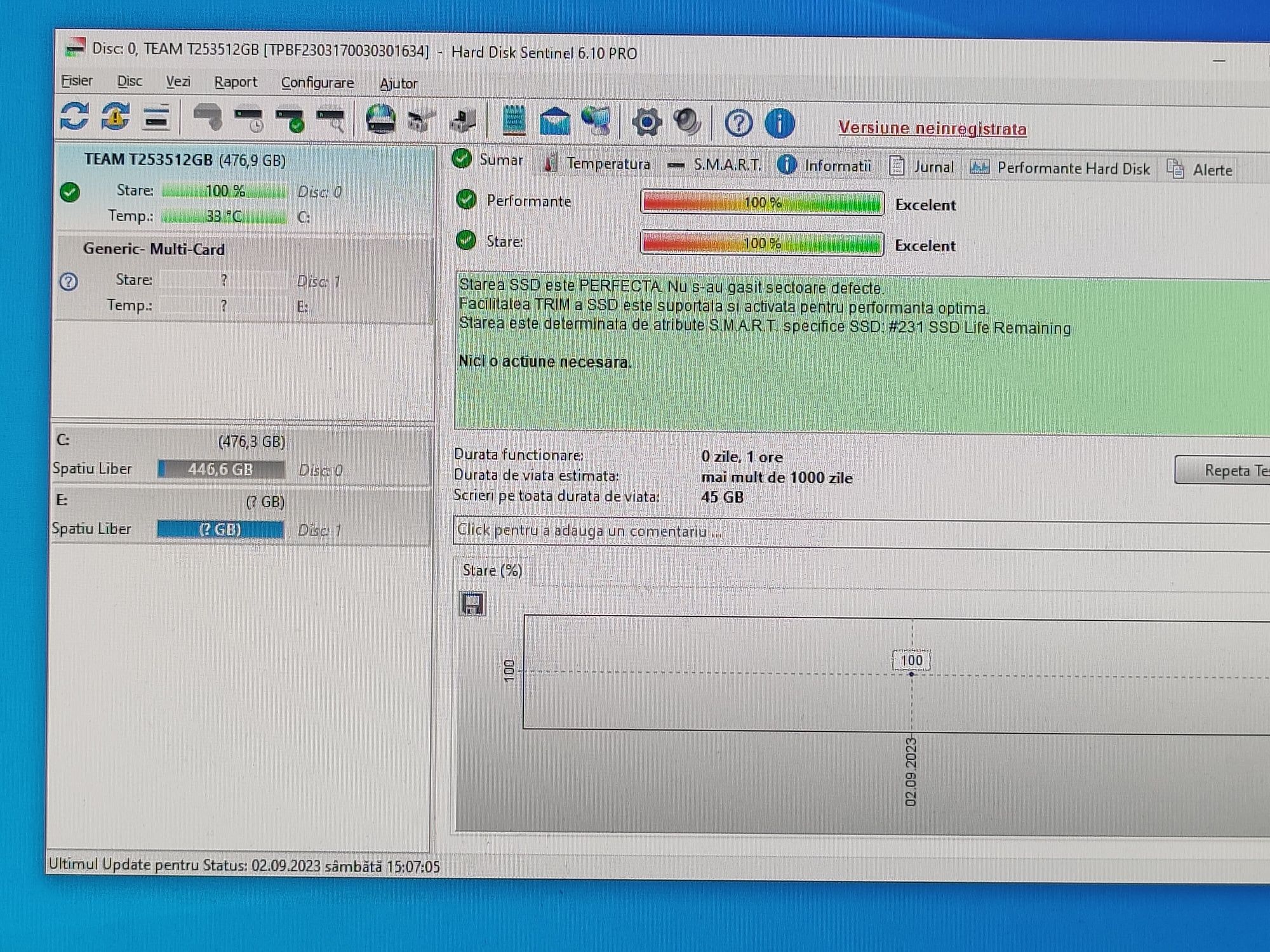The height and width of the screenshot is (952, 1270).
Task: Click the grey printer-like toolbar icon
Action: pos(422,121)
